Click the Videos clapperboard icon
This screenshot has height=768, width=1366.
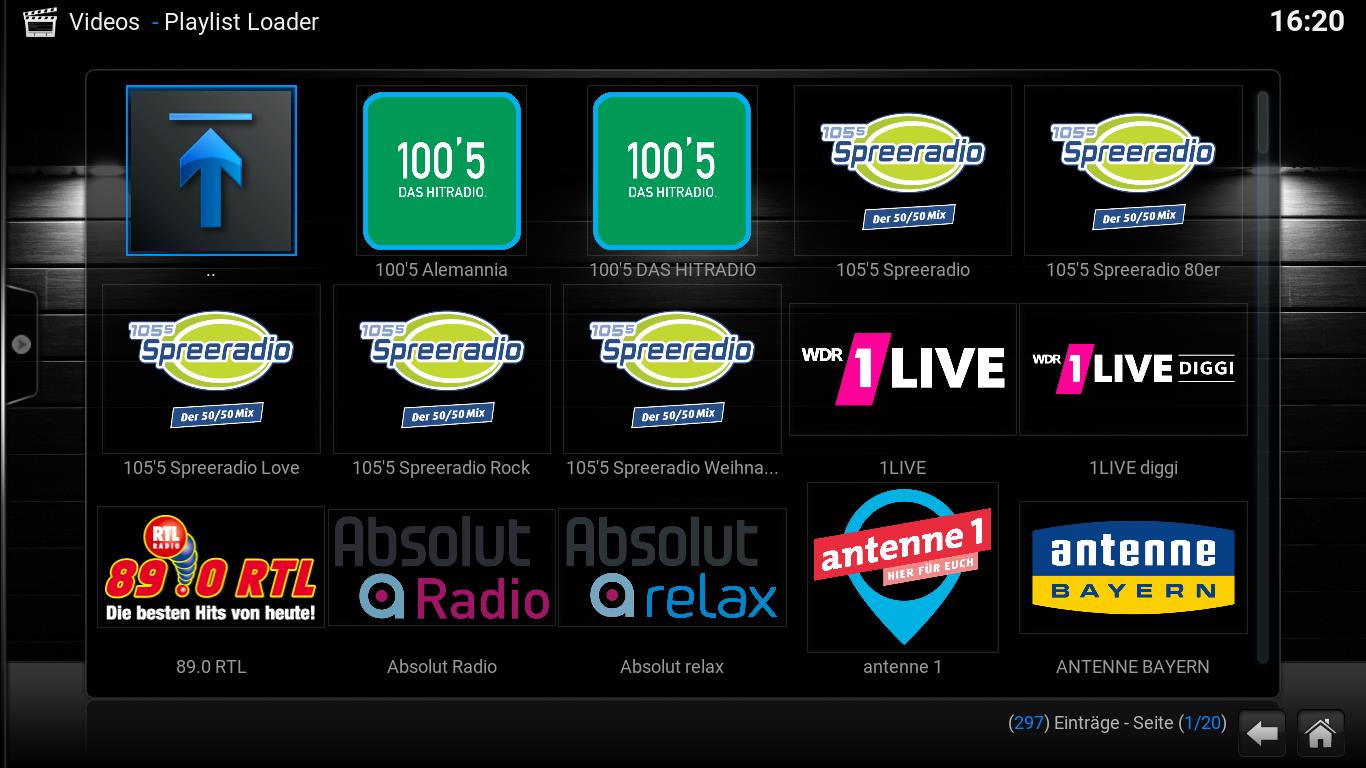click(40, 22)
